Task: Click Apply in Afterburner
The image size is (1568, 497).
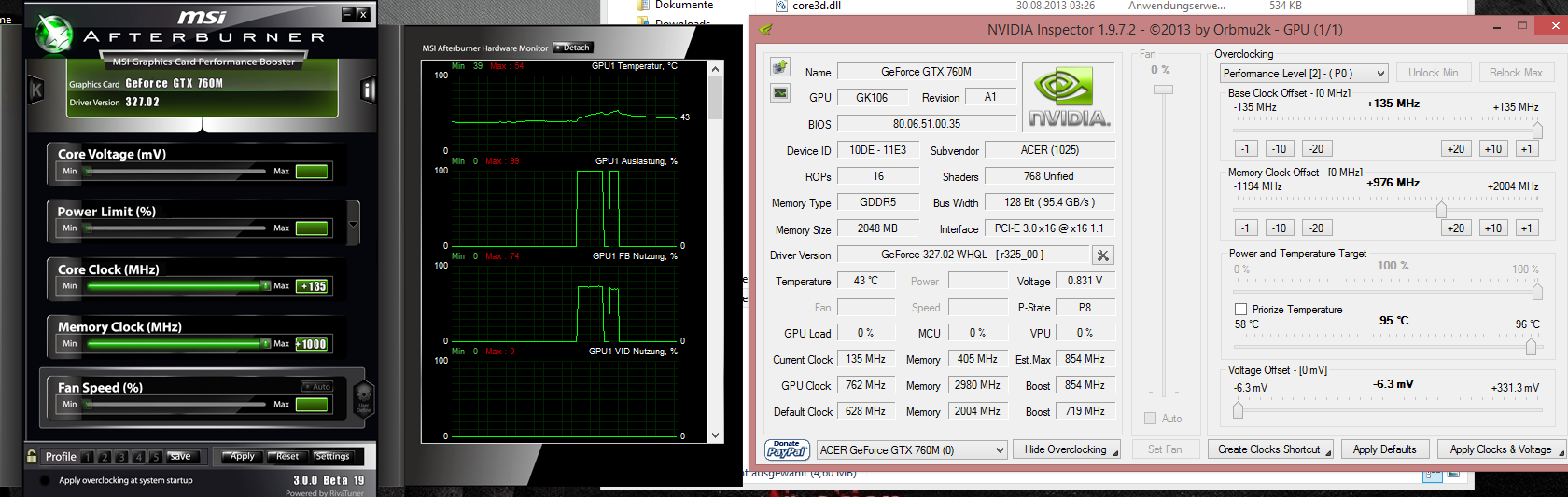Action: point(243,457)
